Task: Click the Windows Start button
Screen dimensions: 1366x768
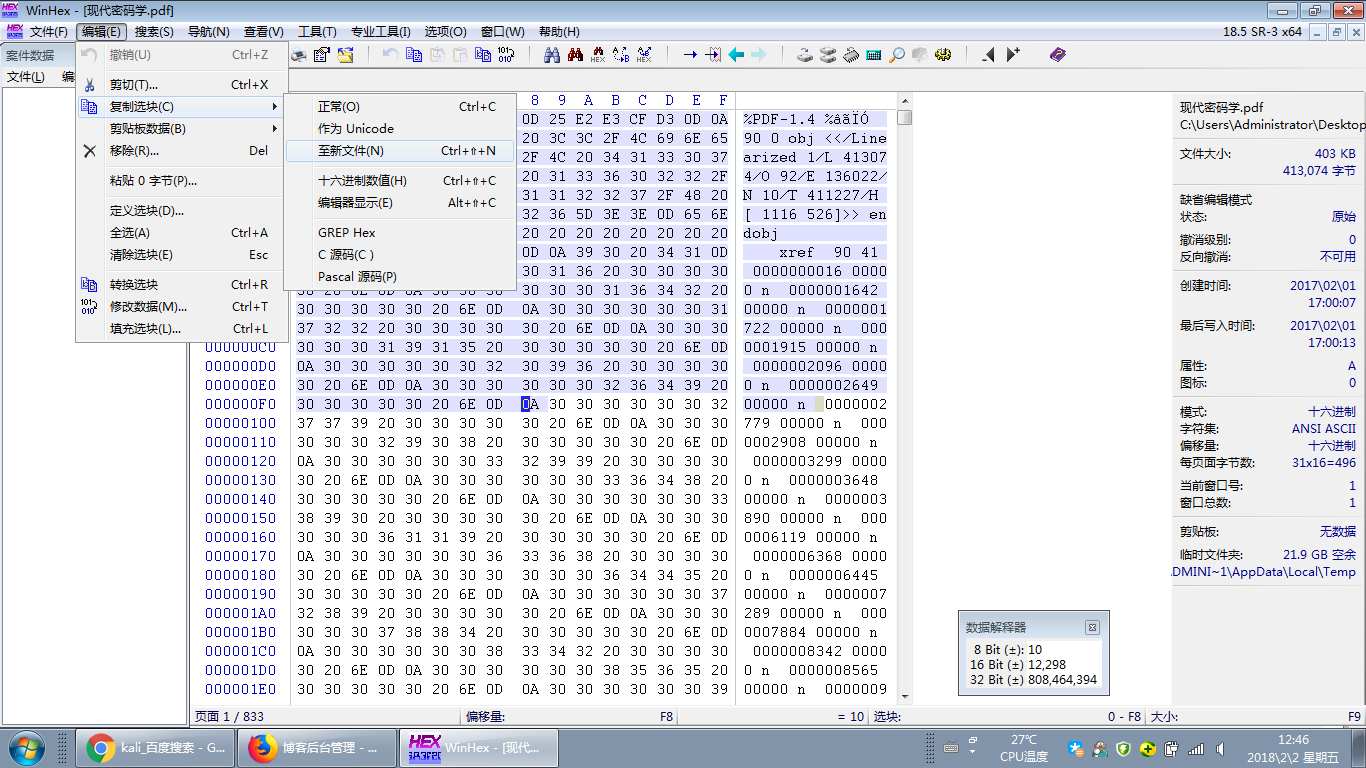Action: pos(27,747)
